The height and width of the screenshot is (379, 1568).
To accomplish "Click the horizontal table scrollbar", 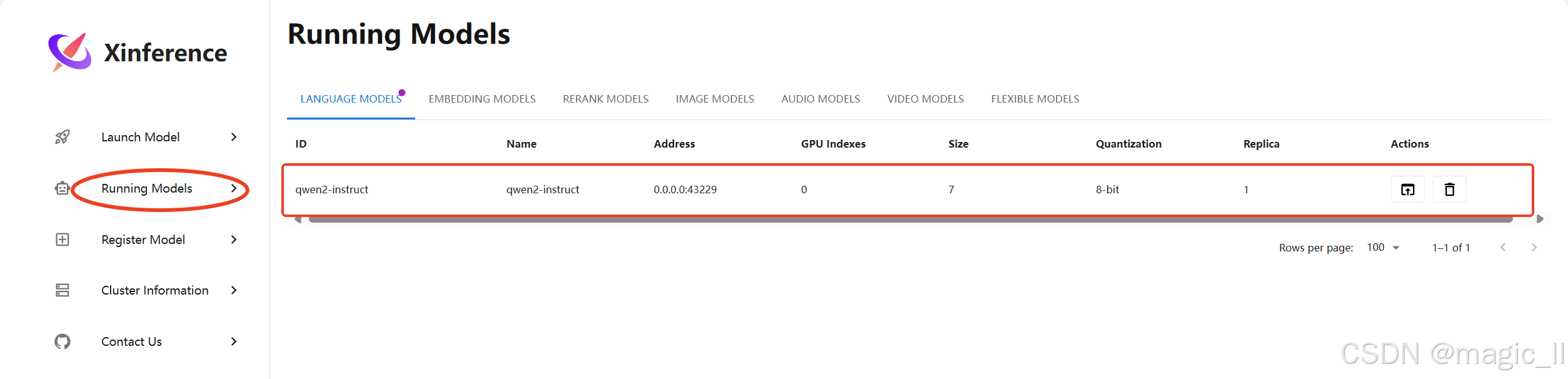I will tap(910, 220).
